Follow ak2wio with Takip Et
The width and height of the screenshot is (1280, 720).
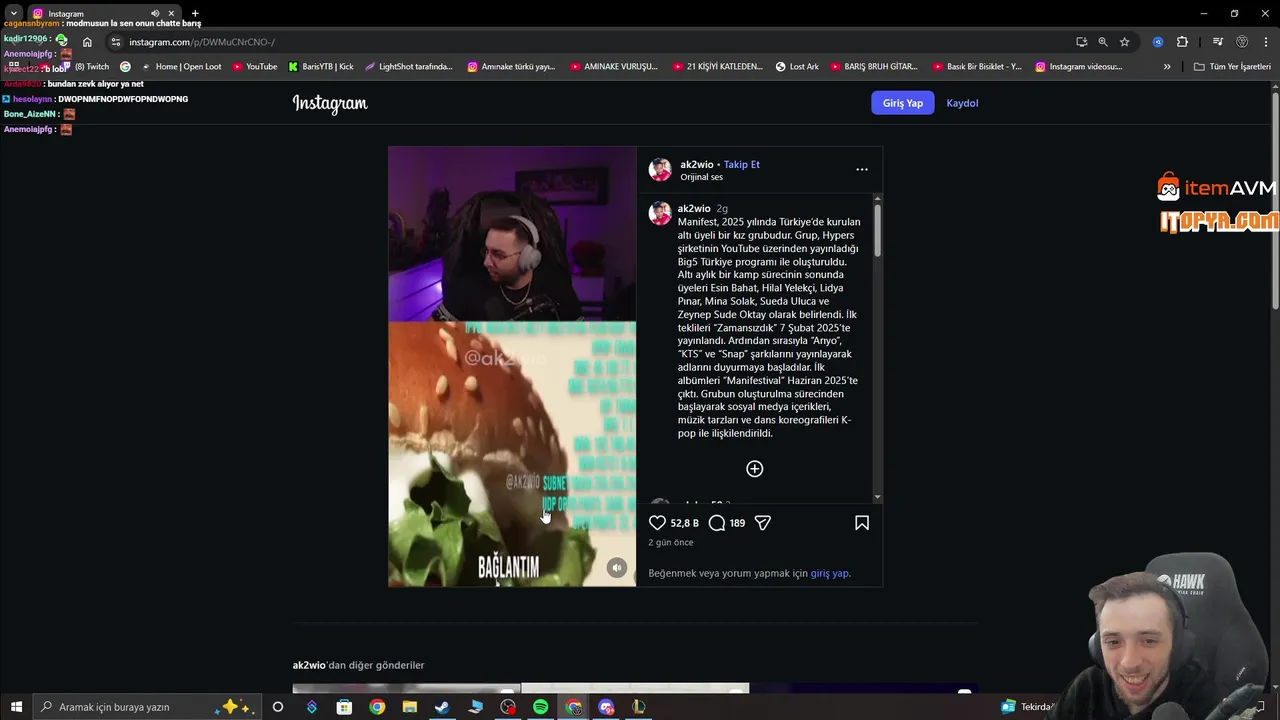[742, 164]
